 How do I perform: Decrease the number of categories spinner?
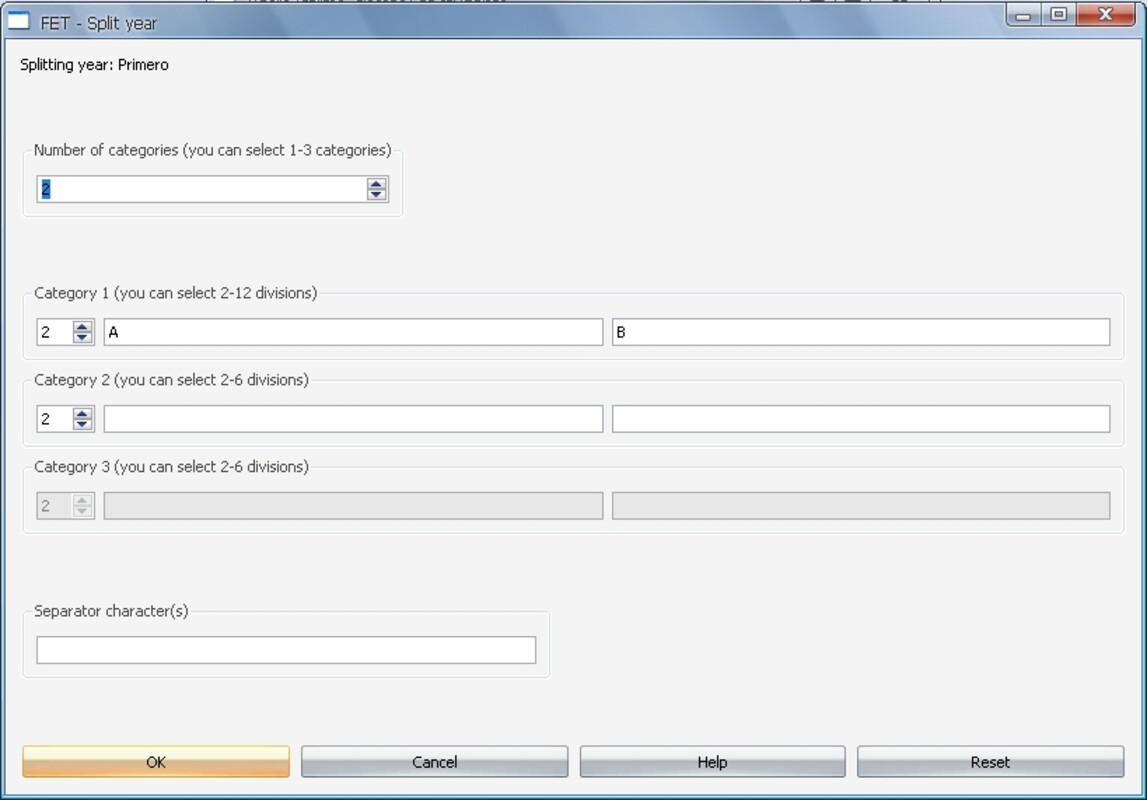[376, 194]
